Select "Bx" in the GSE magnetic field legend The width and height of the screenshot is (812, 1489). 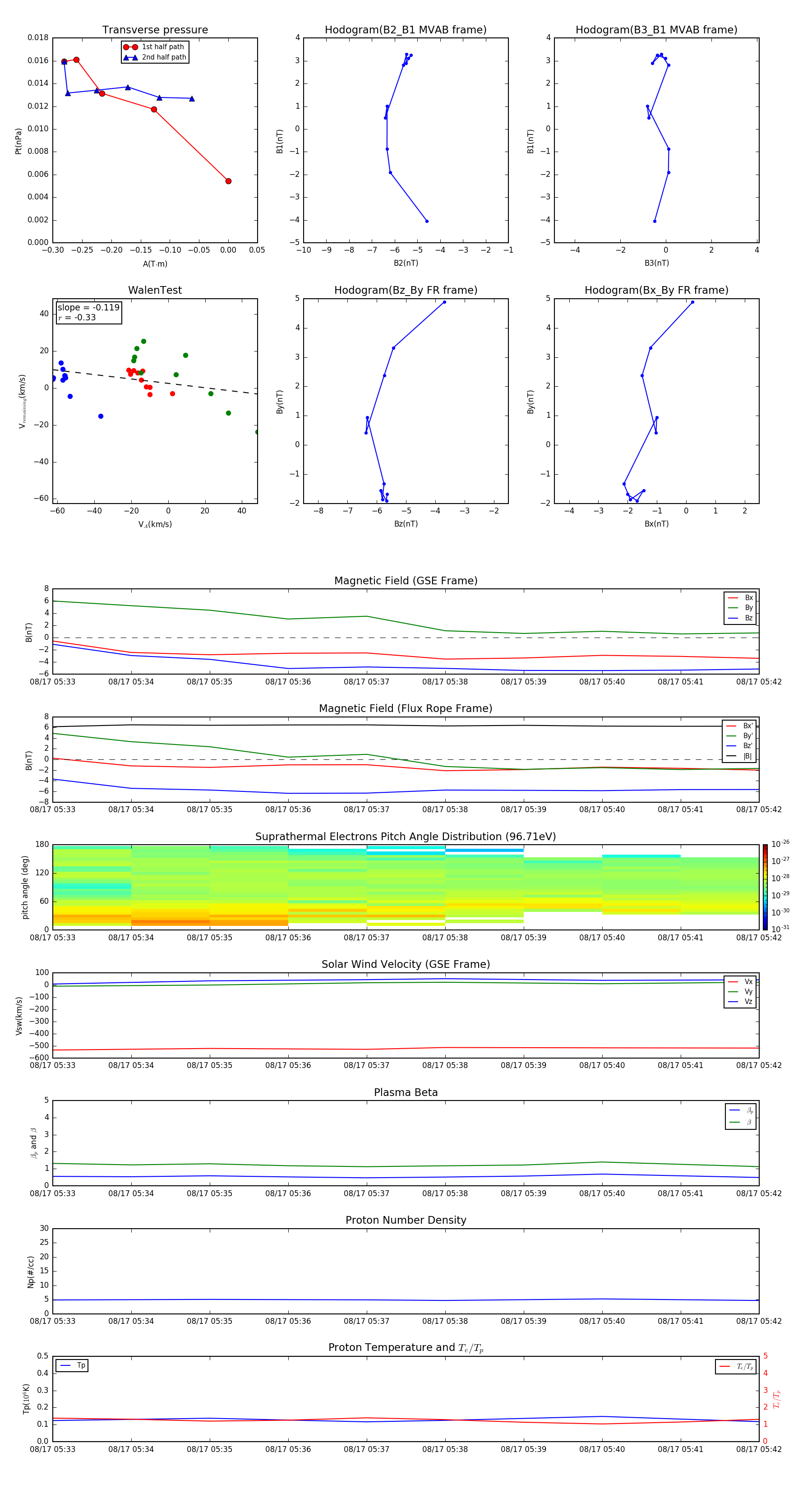point(740,598)
